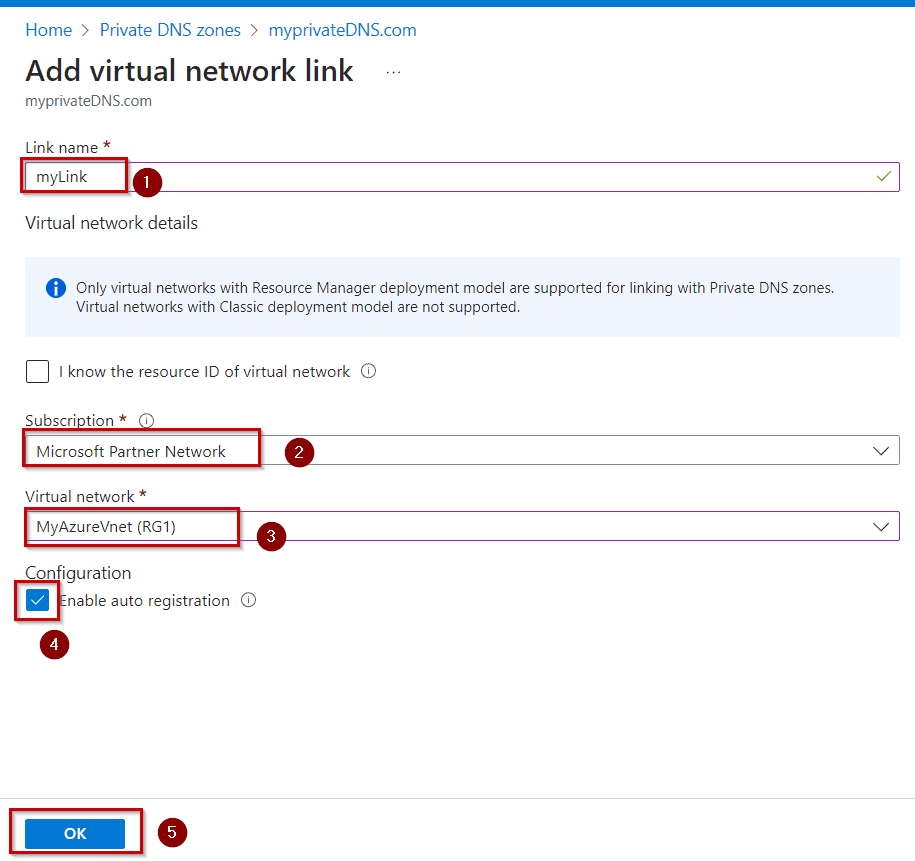Click the chevron arrow of Subscription dropdown

coord(881,451)
